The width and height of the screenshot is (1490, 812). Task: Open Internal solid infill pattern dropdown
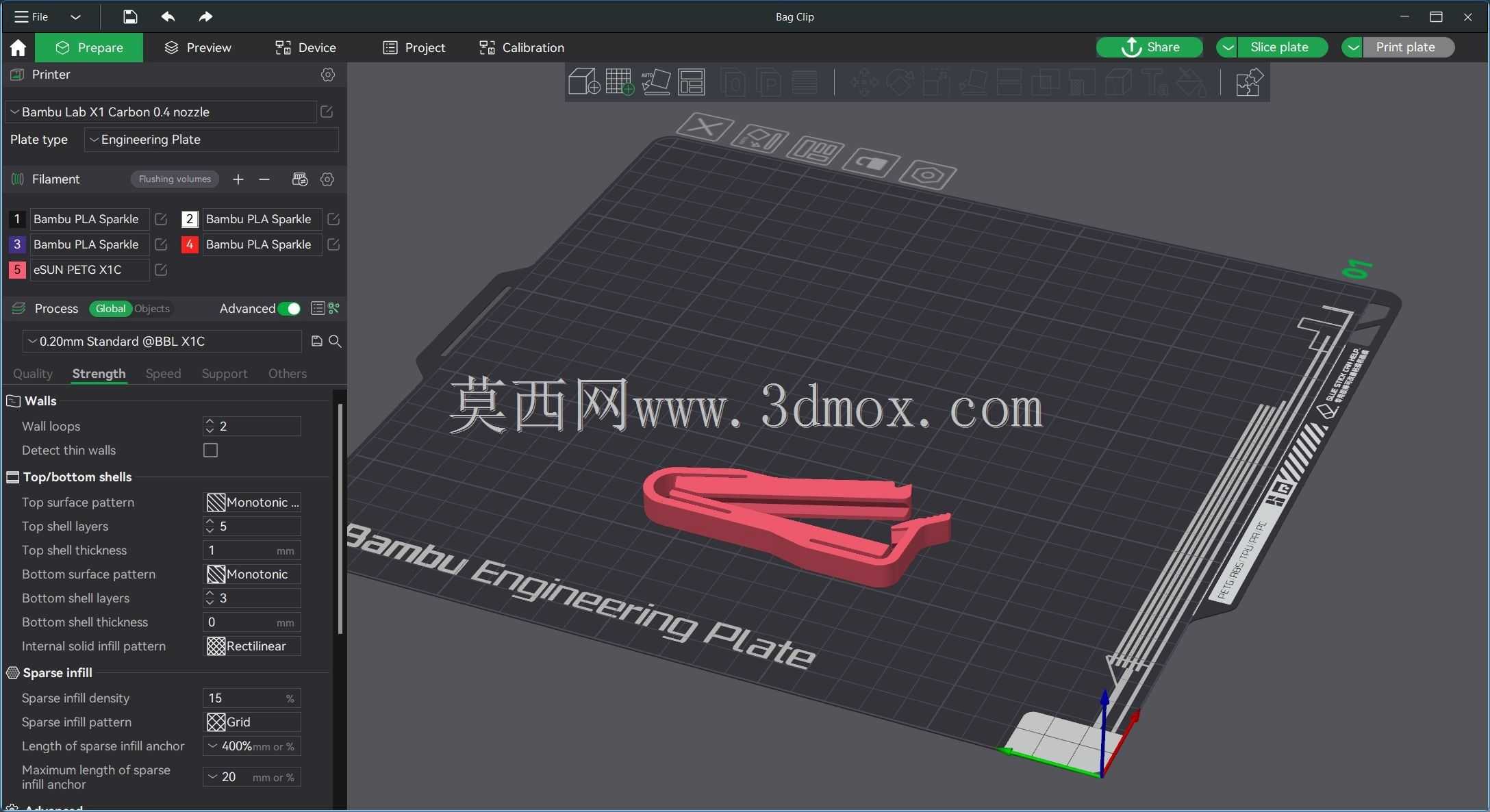[253, 646]
